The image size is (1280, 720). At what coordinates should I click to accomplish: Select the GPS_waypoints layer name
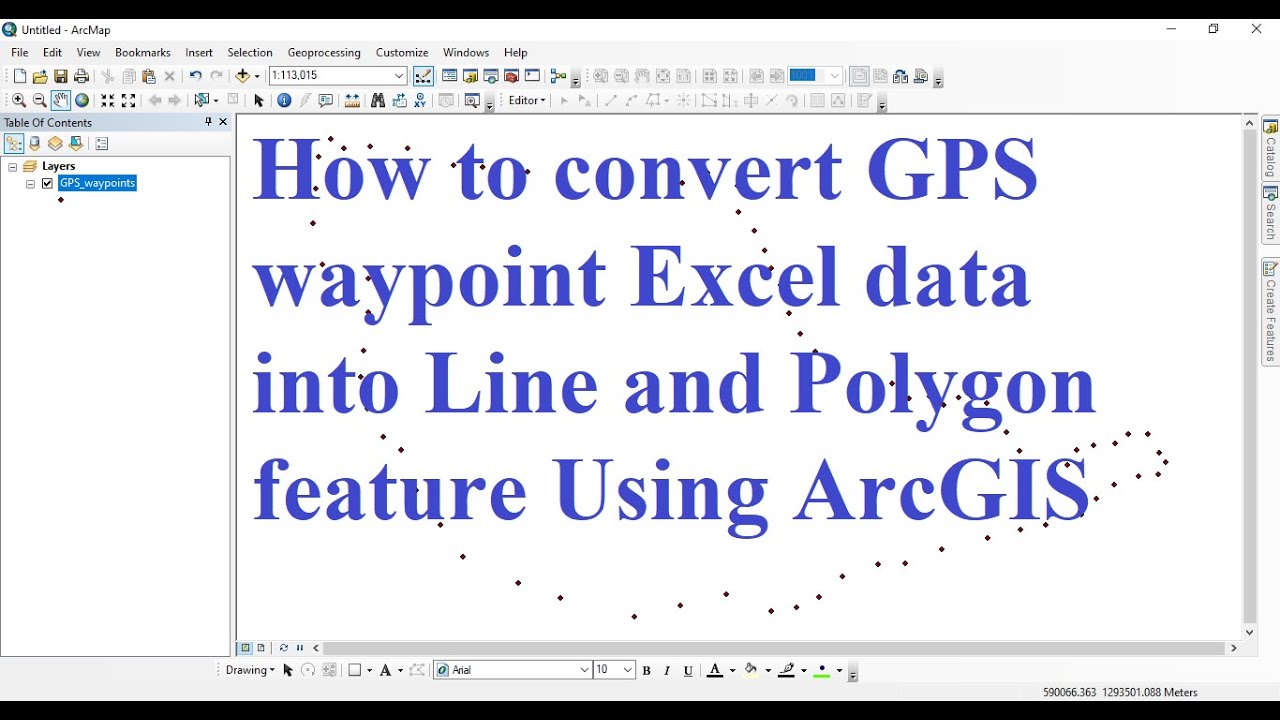point(97,183)
